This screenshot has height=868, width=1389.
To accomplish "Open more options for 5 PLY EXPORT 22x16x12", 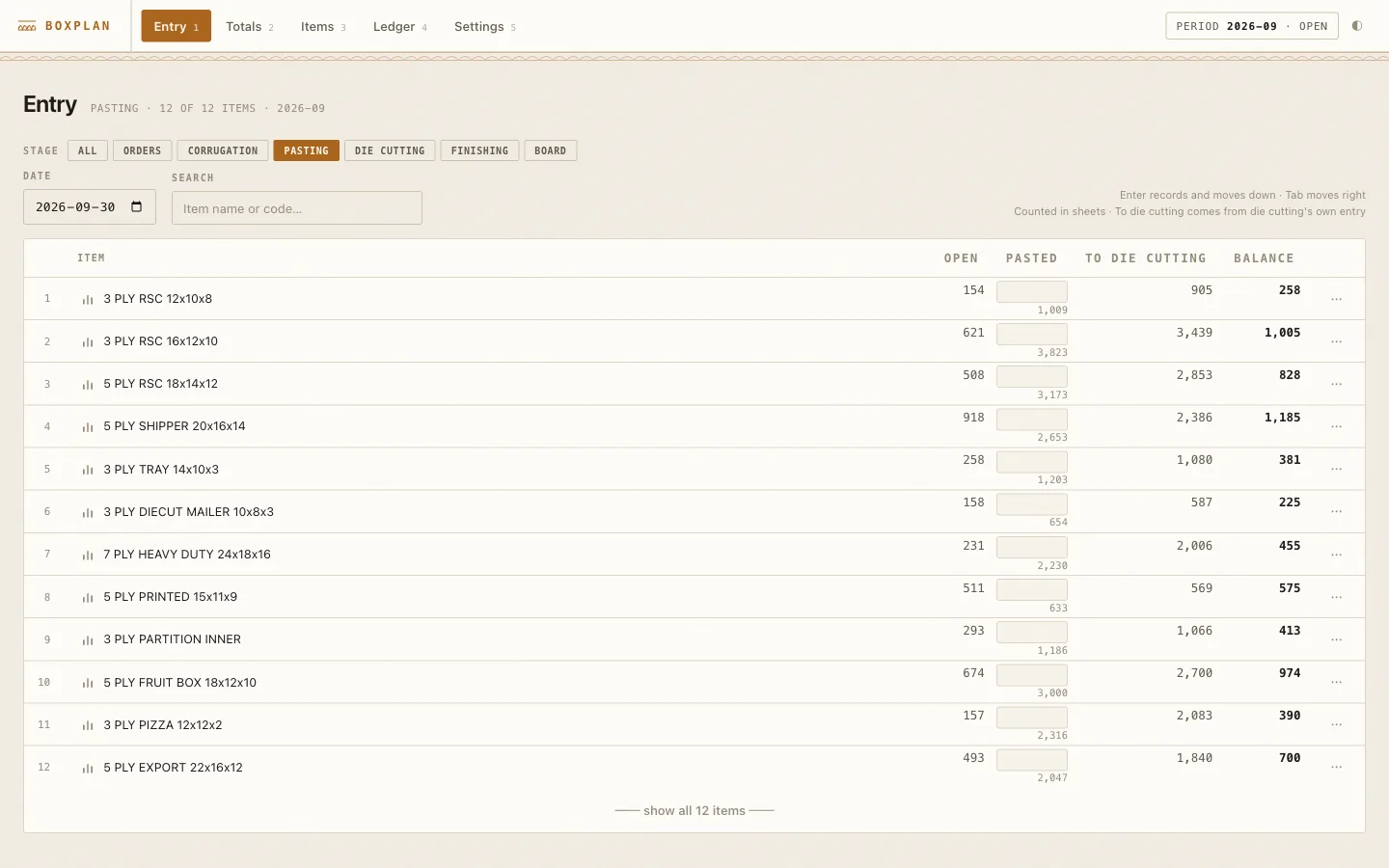I will tap(1336, 768).
